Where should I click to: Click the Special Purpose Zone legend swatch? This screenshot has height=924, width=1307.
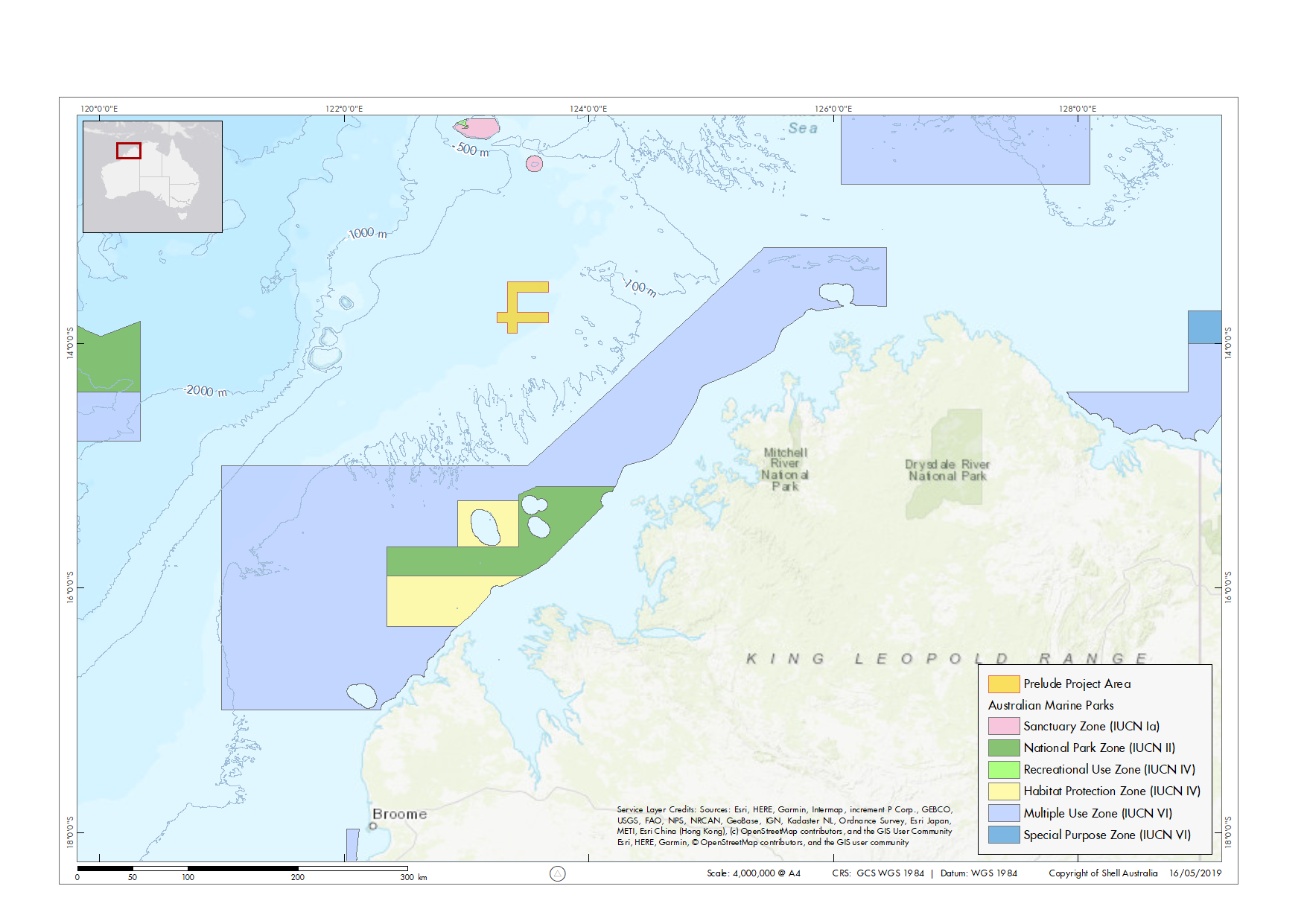click(1003, 835)
